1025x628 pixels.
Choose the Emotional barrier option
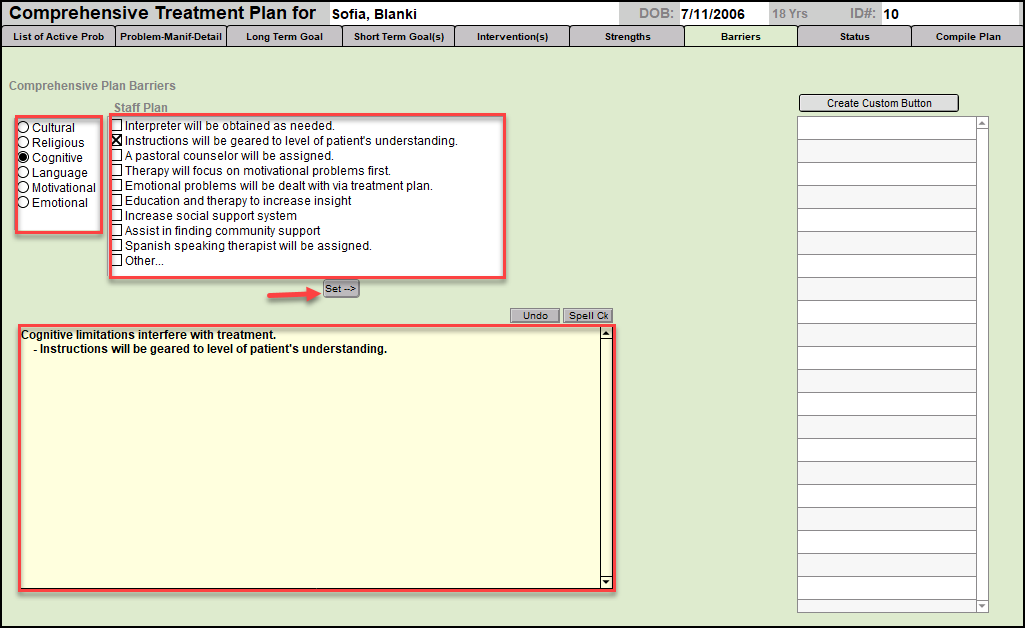tap(24, 203)
